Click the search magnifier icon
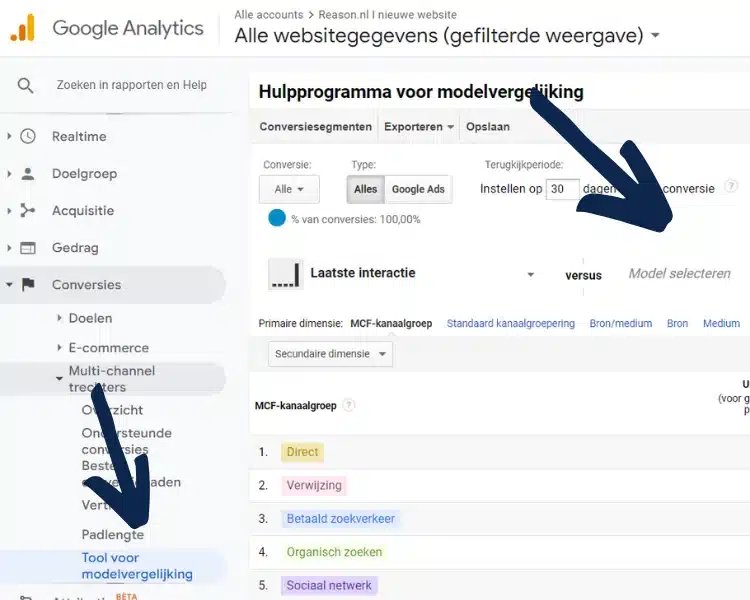 point(25,86)
